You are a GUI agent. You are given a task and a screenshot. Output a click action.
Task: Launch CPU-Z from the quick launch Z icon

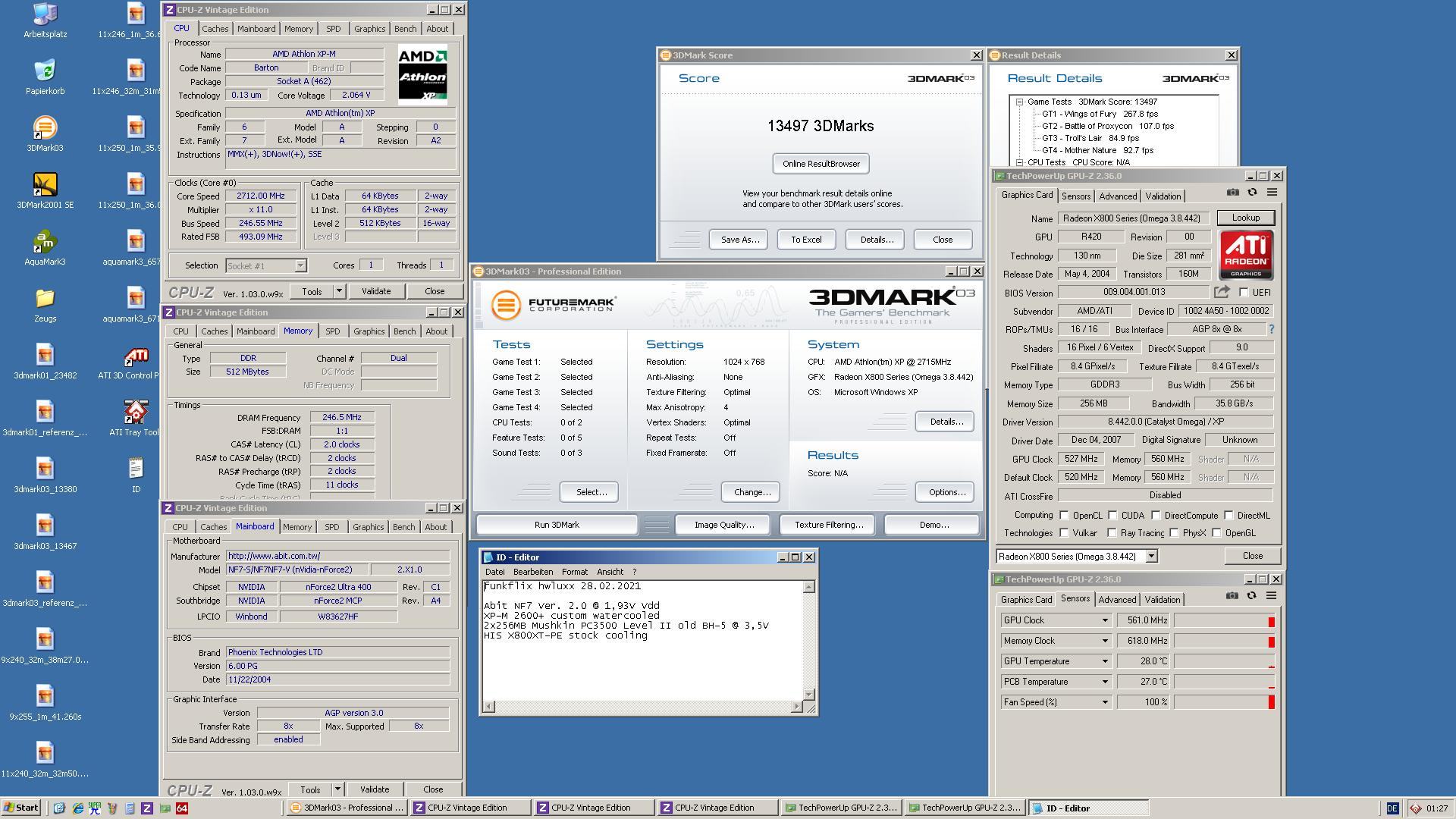147,808
